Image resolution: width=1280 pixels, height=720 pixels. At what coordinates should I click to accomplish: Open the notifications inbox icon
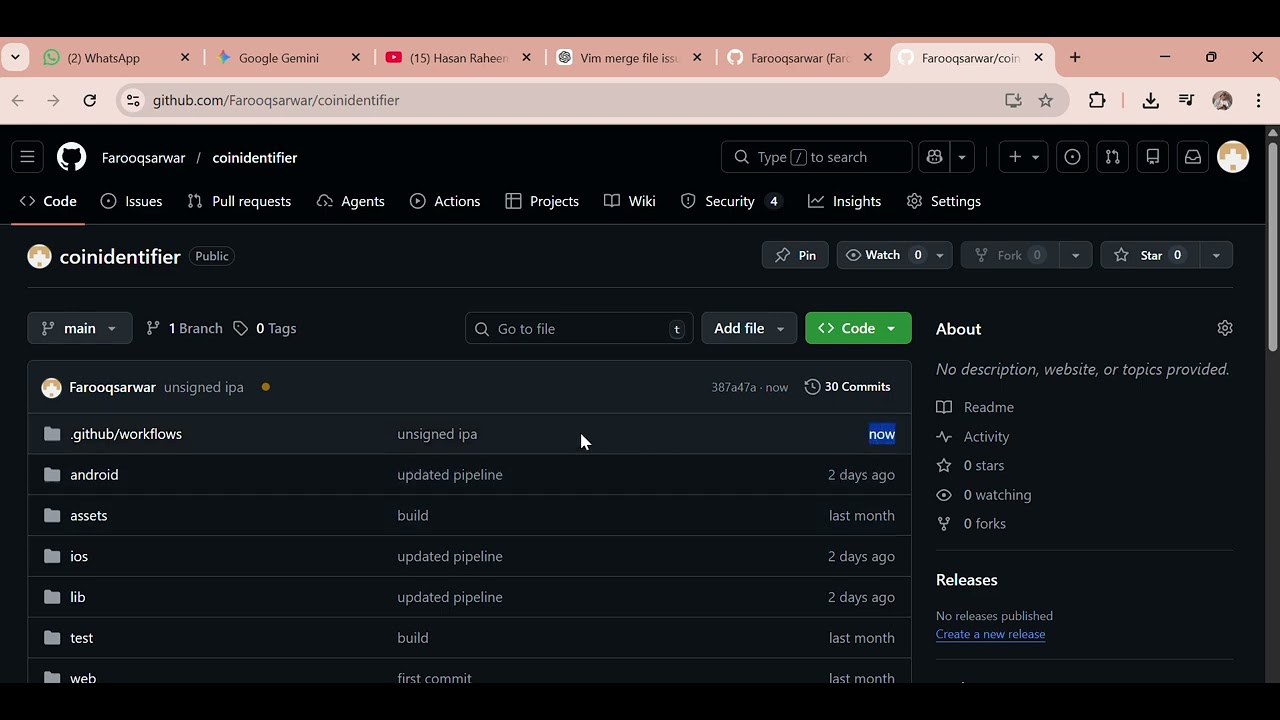pyautogui.click(x=1193, y=157)
